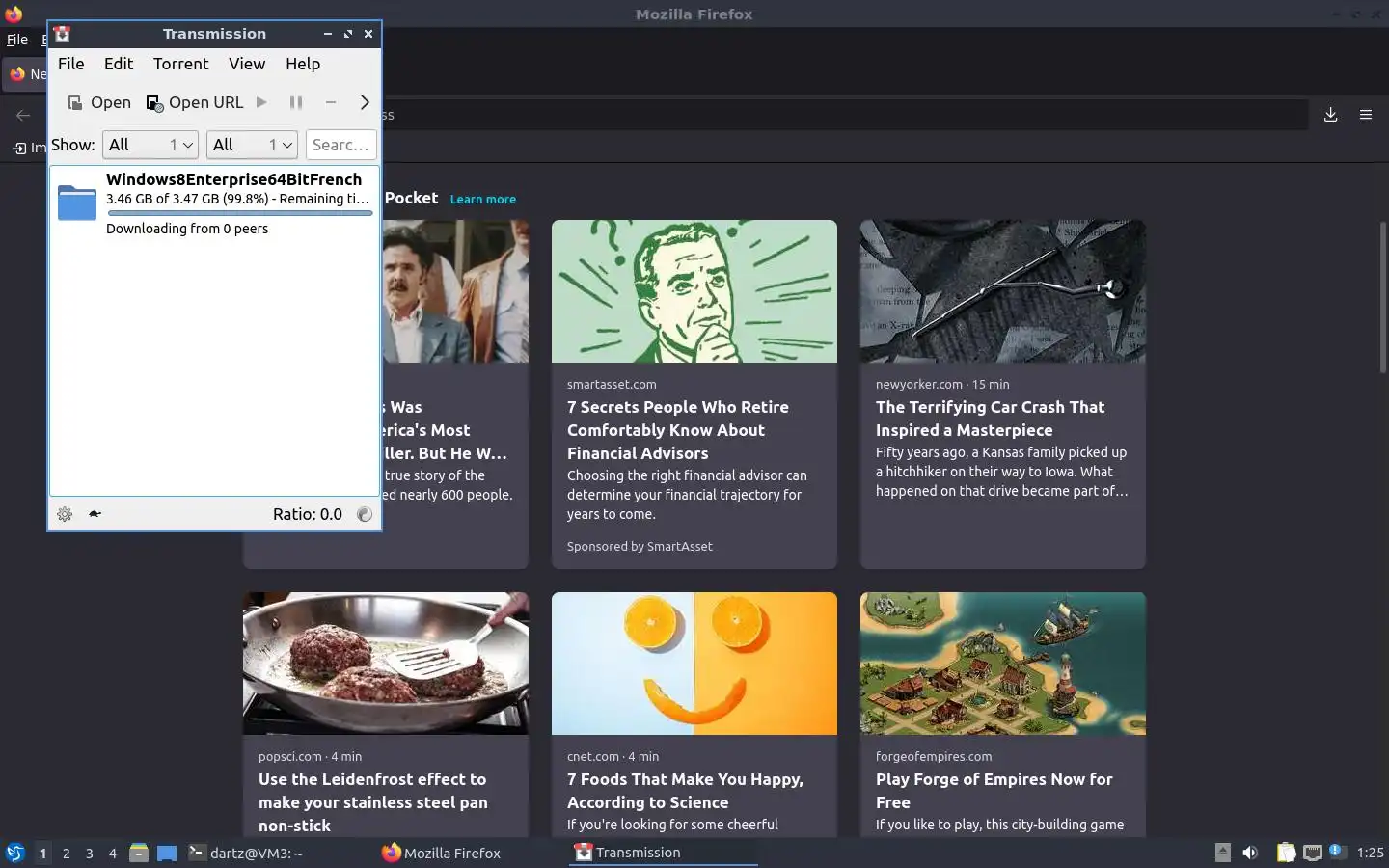Open Transmission Help menu
The image size is (1389, 868).
point(303,64)
